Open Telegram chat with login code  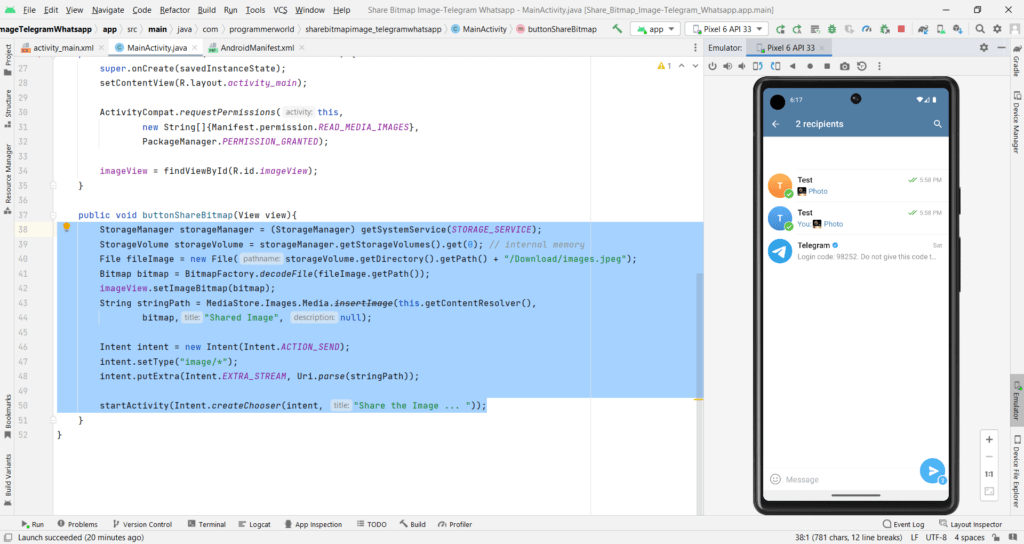(x=856, y=251)
